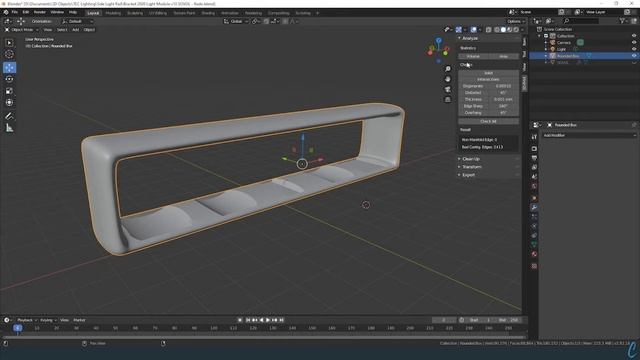The image size is (640, 360).
Task: Switch to rendered viewport shading
Action: (x=516, y=30)
